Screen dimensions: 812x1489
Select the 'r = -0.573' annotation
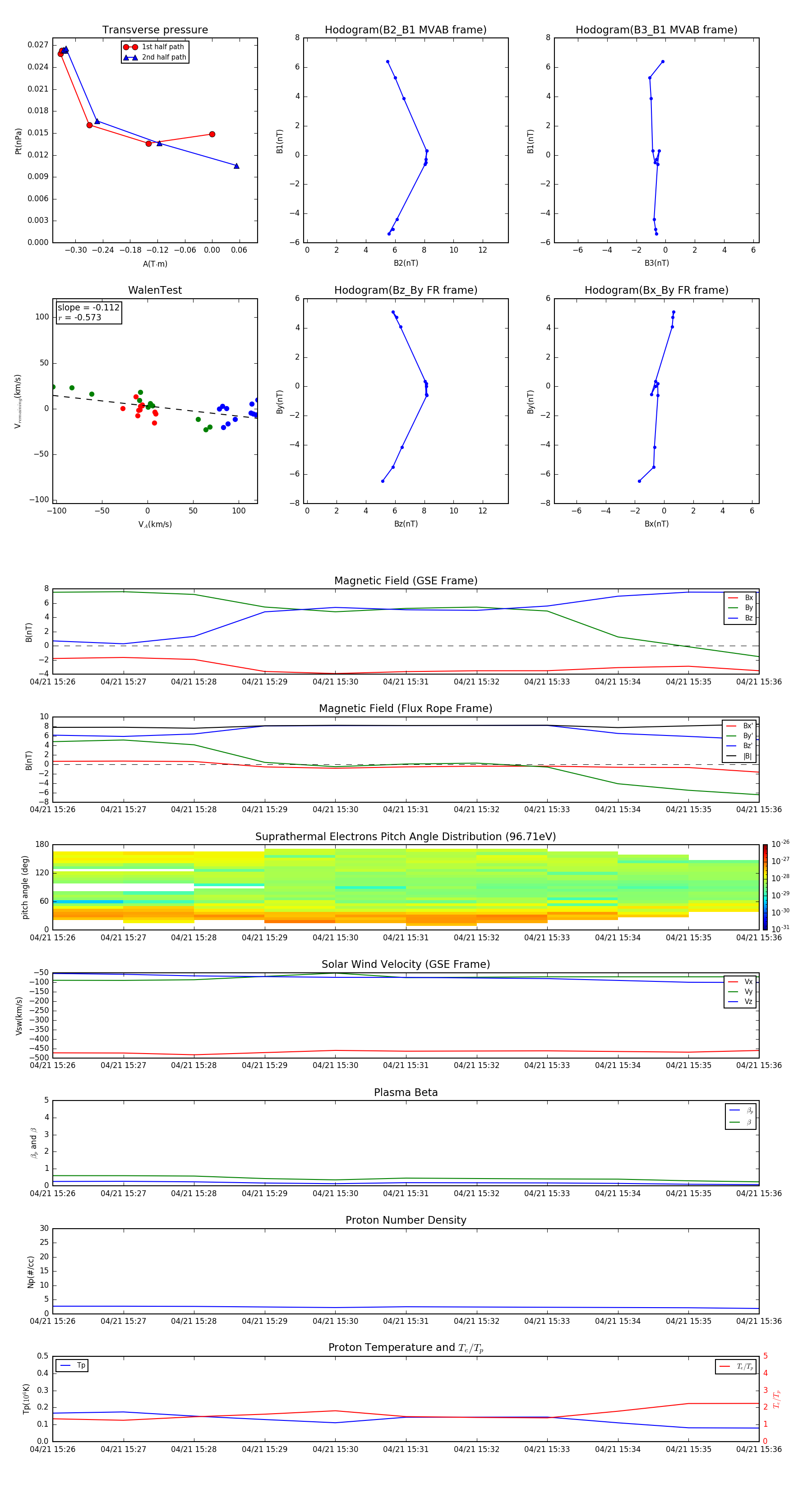80,317
